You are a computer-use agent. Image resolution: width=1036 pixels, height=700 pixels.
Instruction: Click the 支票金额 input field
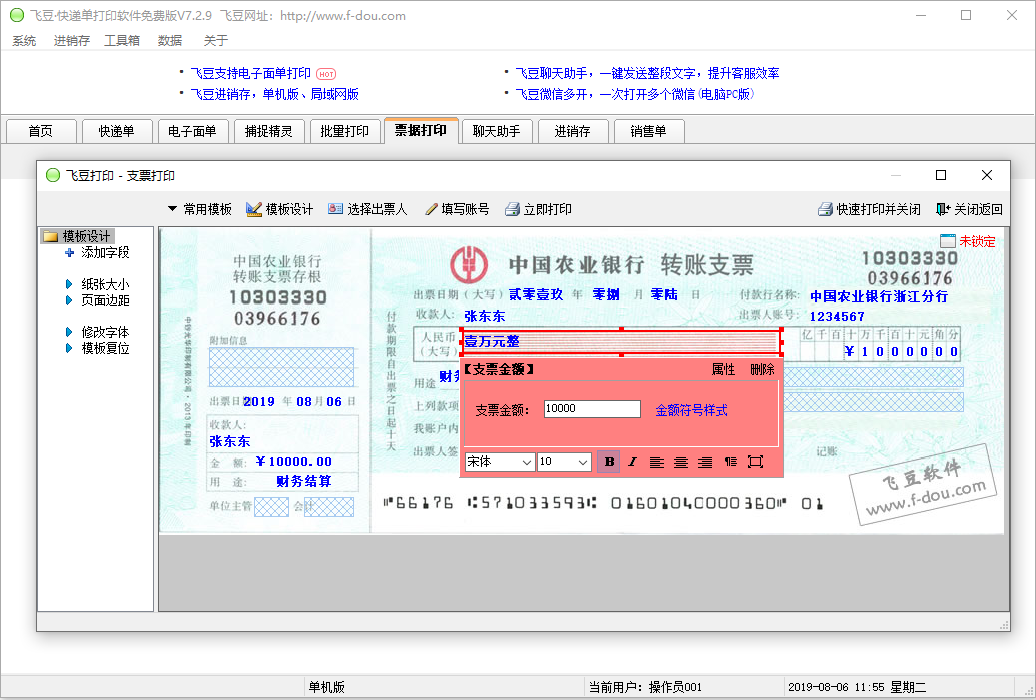[x=592, y=409]
